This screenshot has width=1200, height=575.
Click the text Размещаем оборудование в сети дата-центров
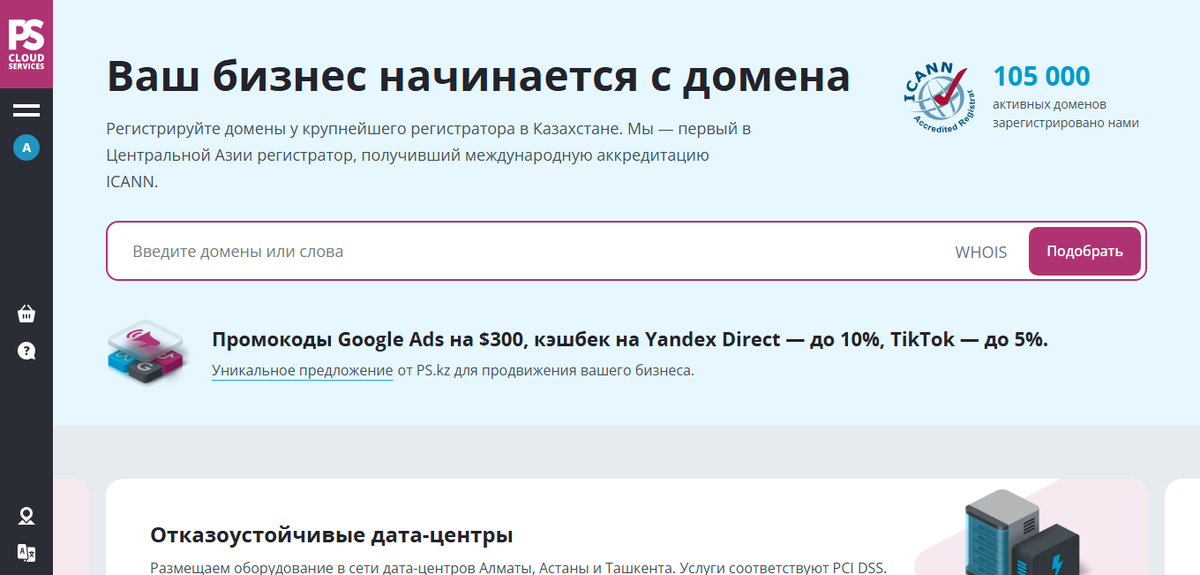518,567
